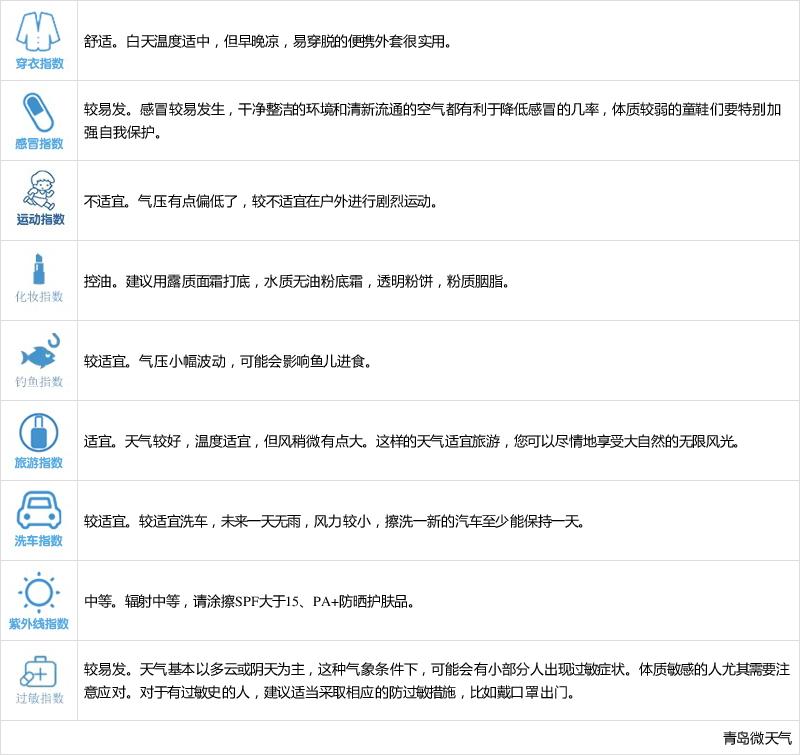Click the 青岛微天气 source text
Image resolution: width=800 pixels, height=755 pixels.
click(757, 738)
